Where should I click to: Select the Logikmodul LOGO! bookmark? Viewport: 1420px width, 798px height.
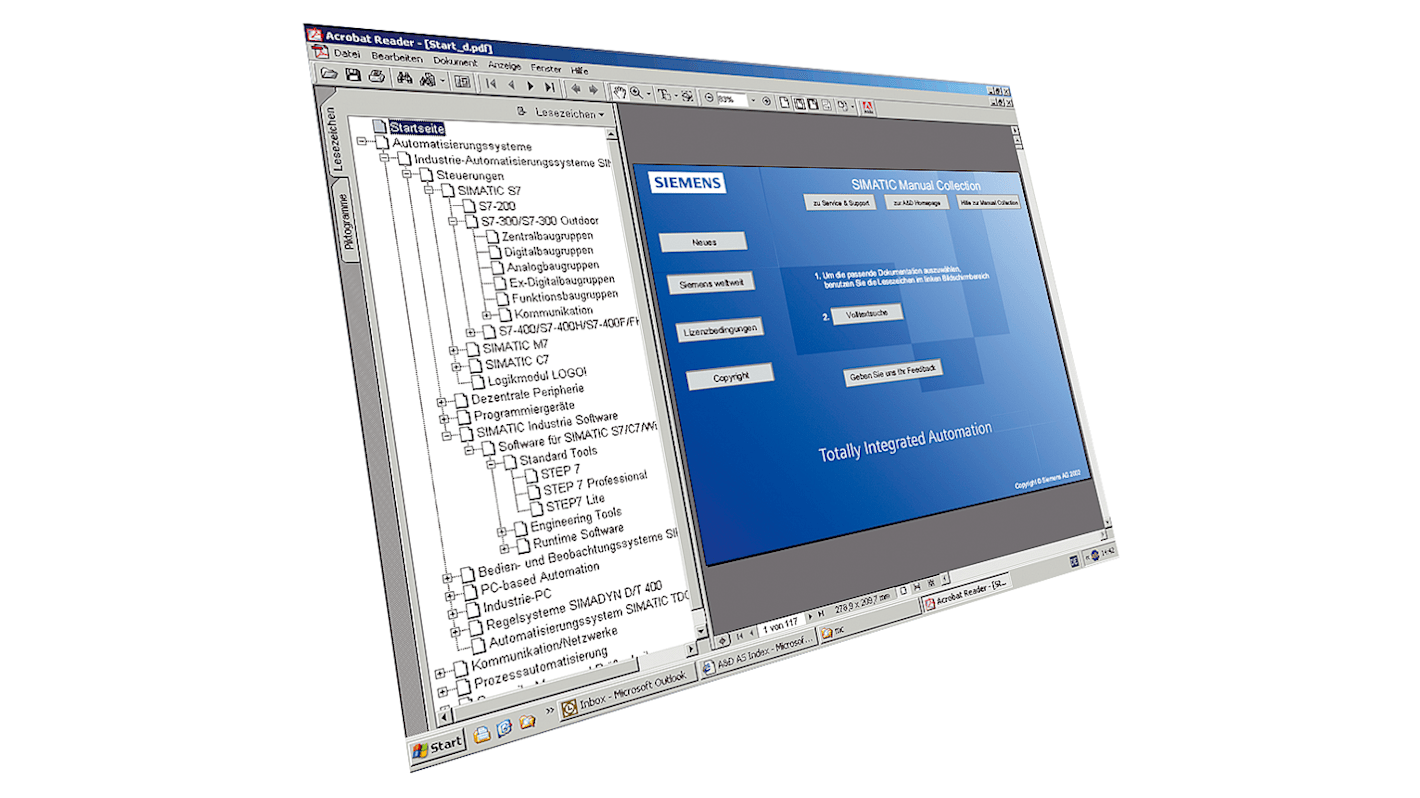point(536,378)
